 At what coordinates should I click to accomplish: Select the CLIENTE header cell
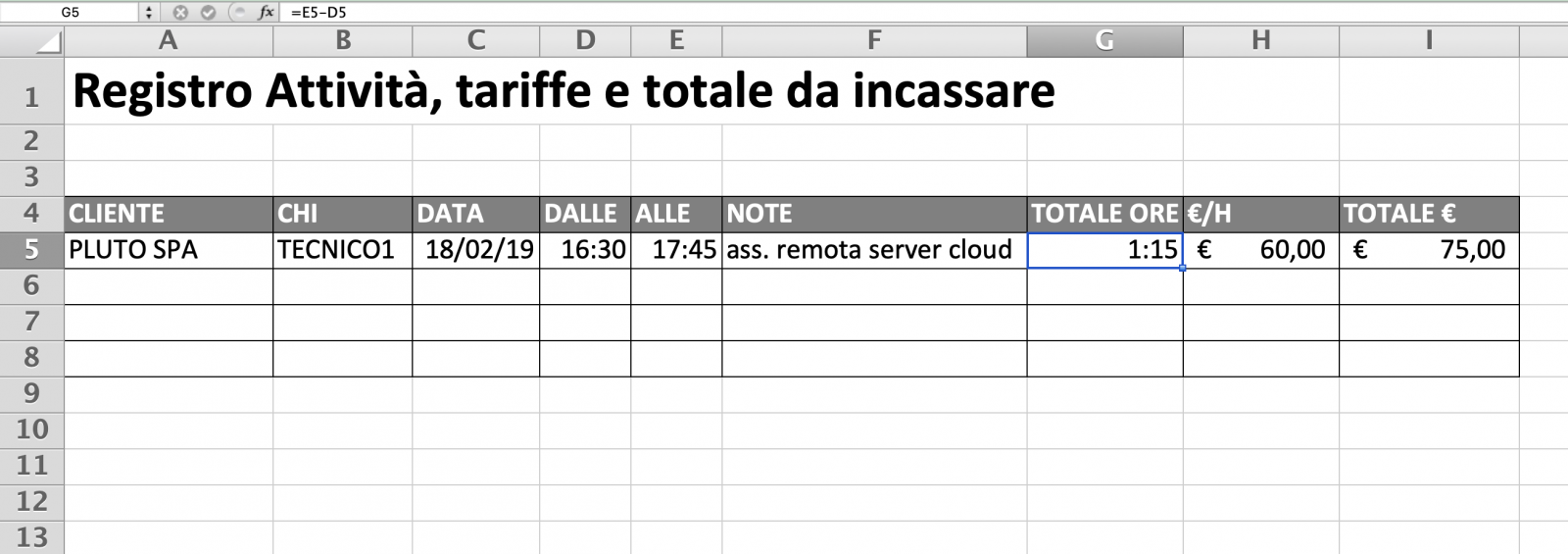coord(169,214)
